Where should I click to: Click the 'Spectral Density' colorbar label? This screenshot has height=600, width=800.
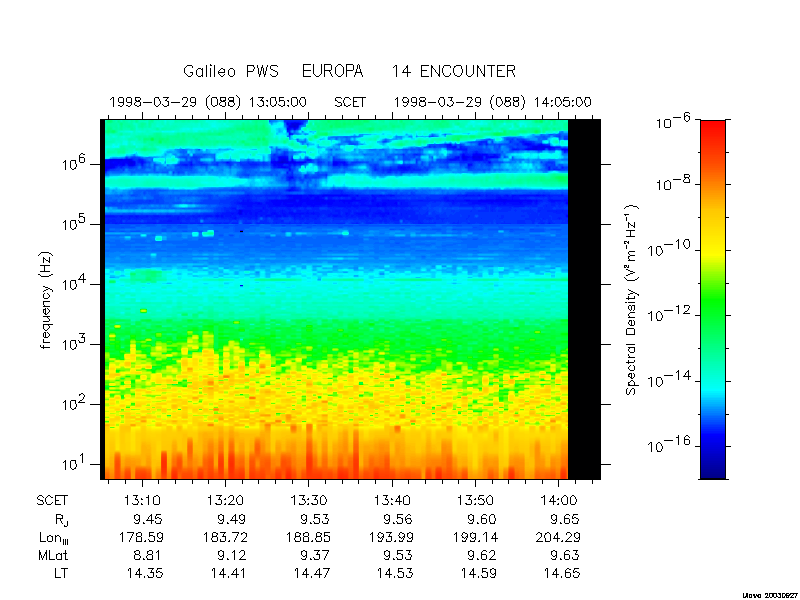(x=632, y=300)
